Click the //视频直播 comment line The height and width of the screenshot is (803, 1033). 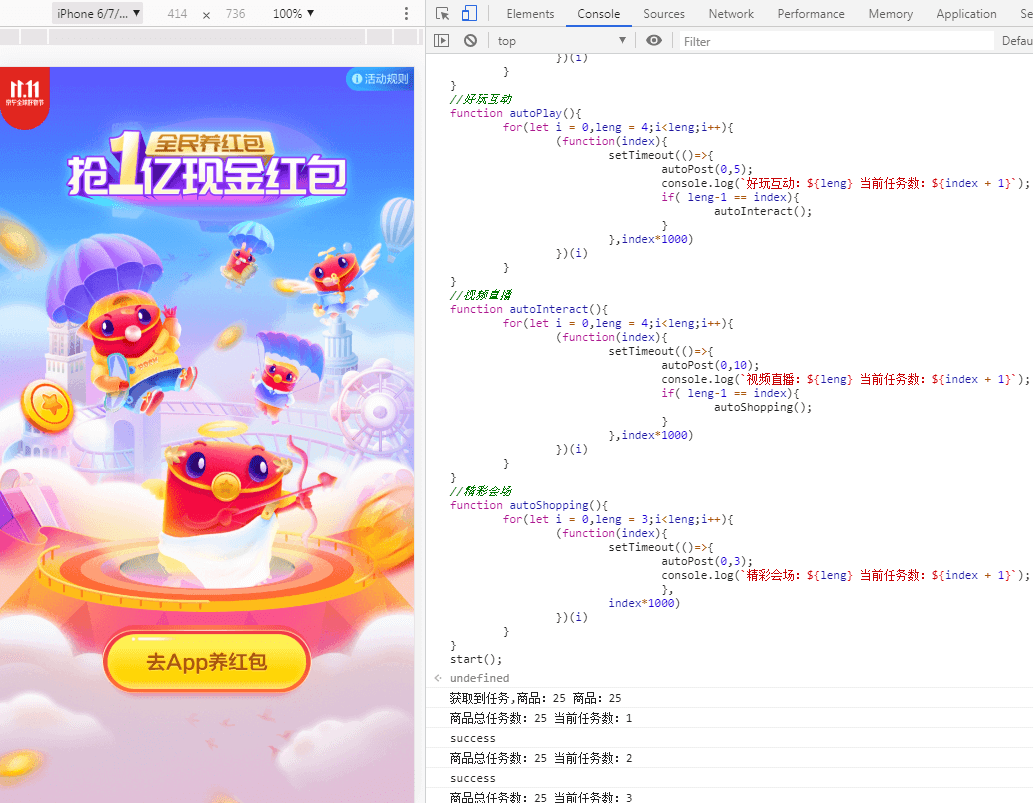click(480, 295)
